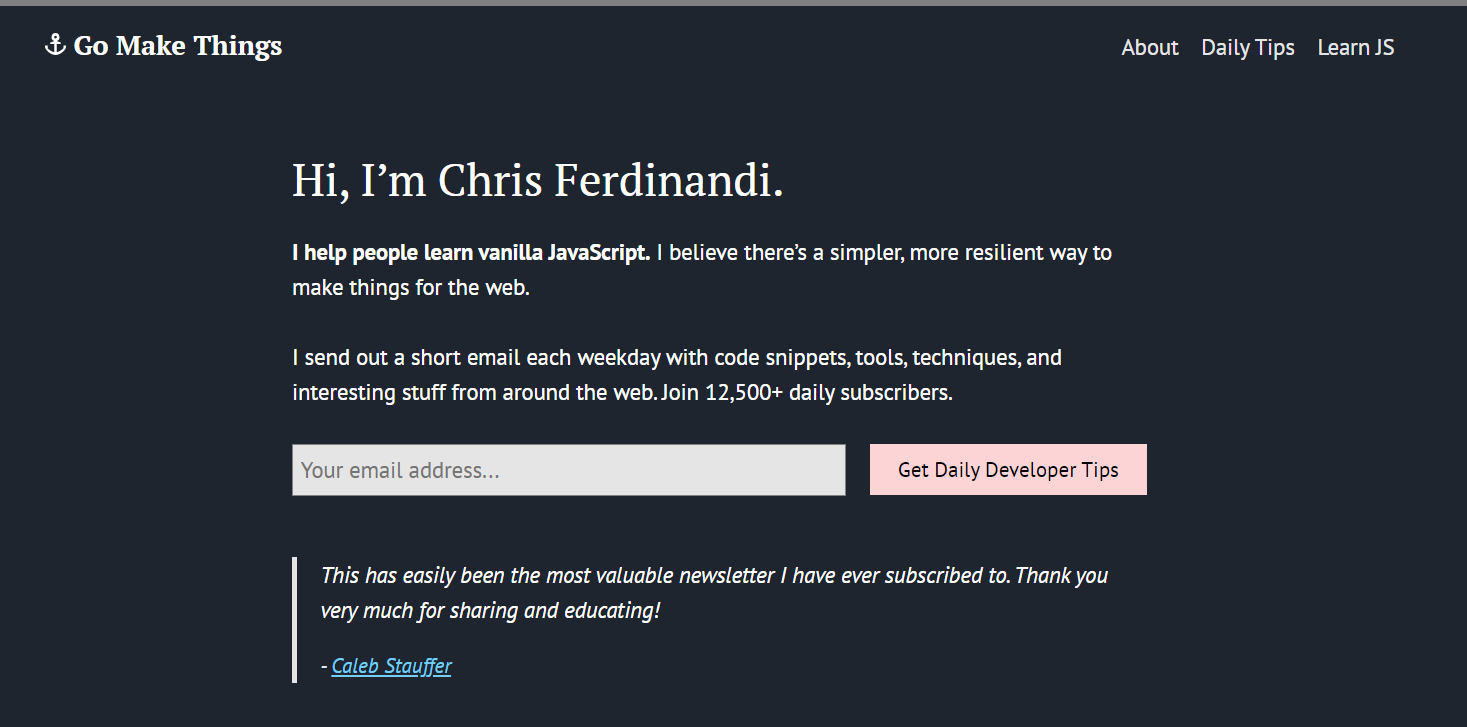The image size is (1467, 727).
Task: Click the interesting stuff from around the web text
Action: pos(475,393)
